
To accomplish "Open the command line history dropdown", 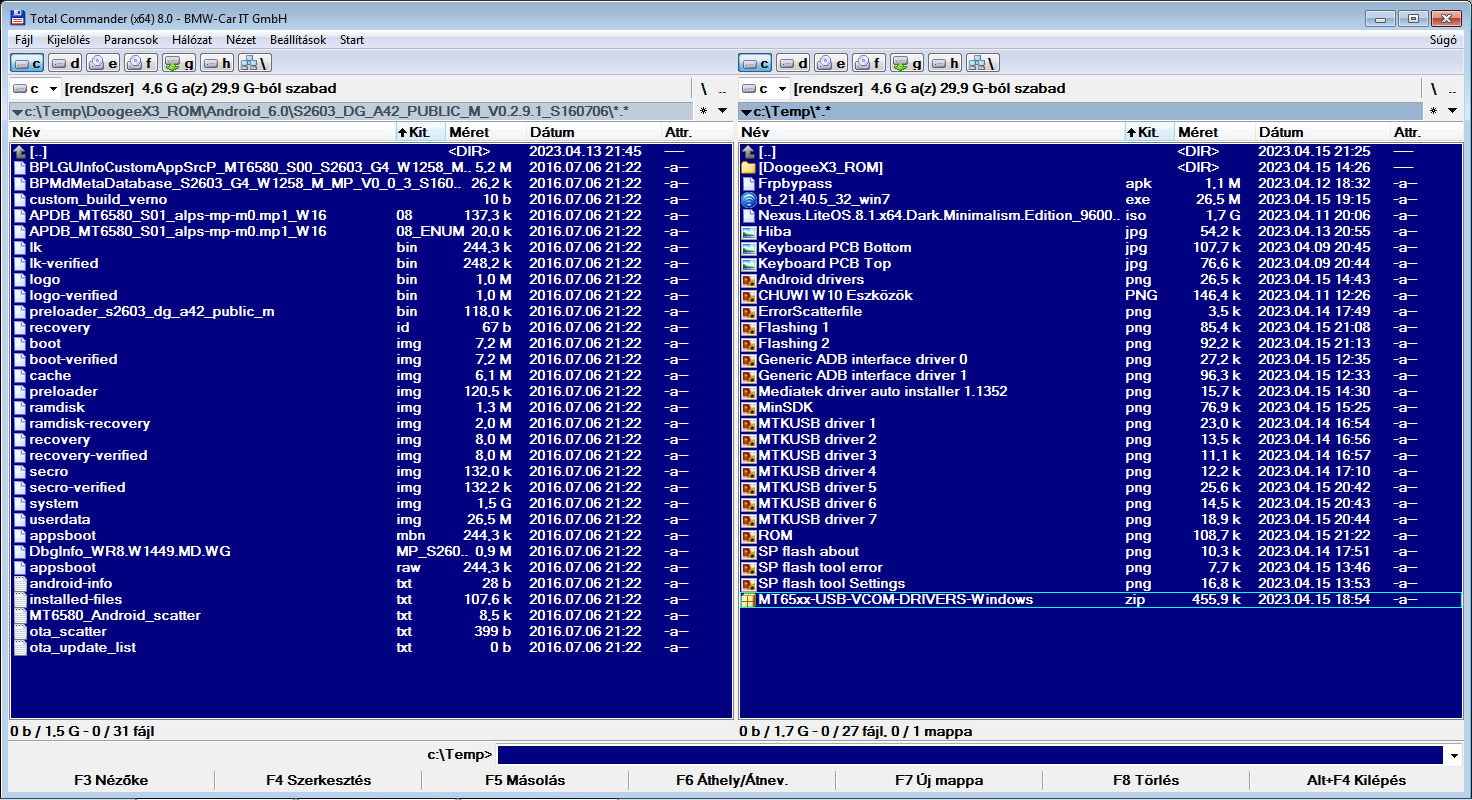I will (1454, 755).
